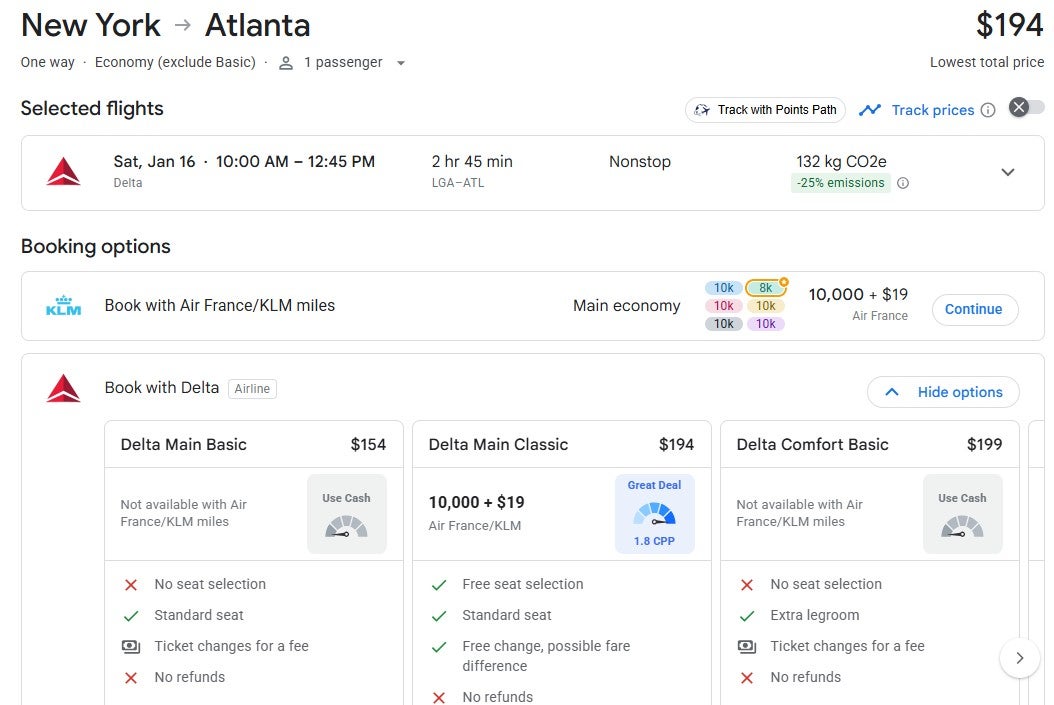Click the passenger person icon
Image resolution: width=1054 pixels, height=705 pixels.
(286, 63)
